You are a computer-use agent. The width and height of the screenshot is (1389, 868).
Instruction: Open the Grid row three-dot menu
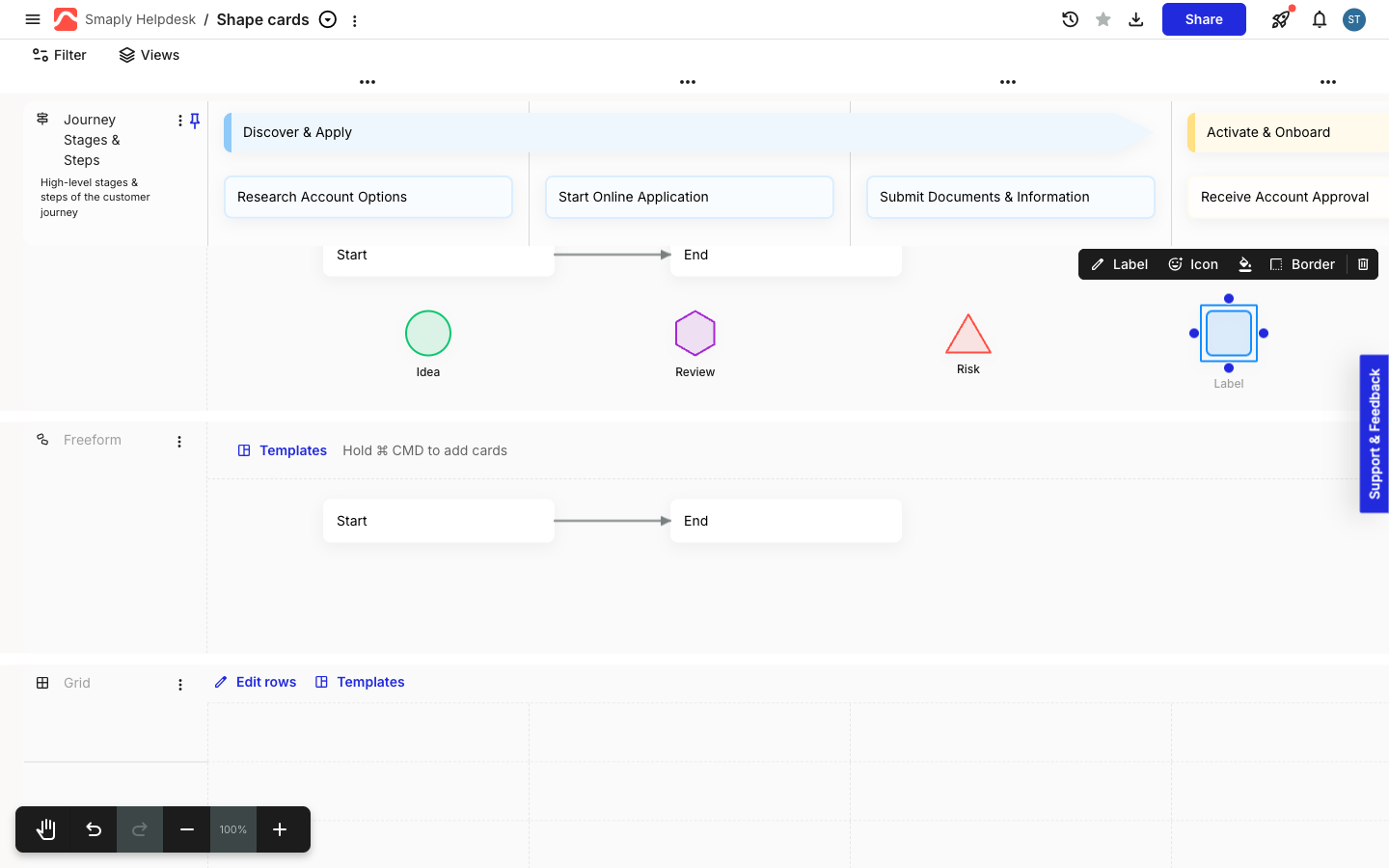pyautogui.click(x=179, y=685)
